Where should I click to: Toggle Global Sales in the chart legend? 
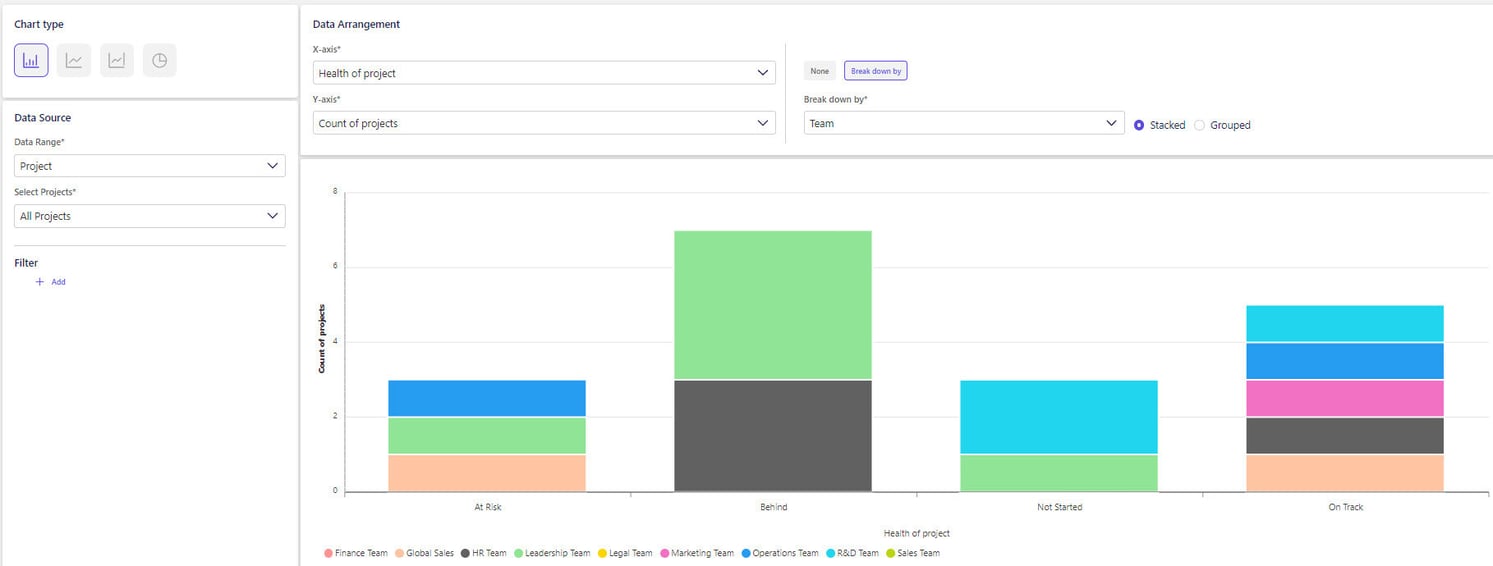(425, 553)
